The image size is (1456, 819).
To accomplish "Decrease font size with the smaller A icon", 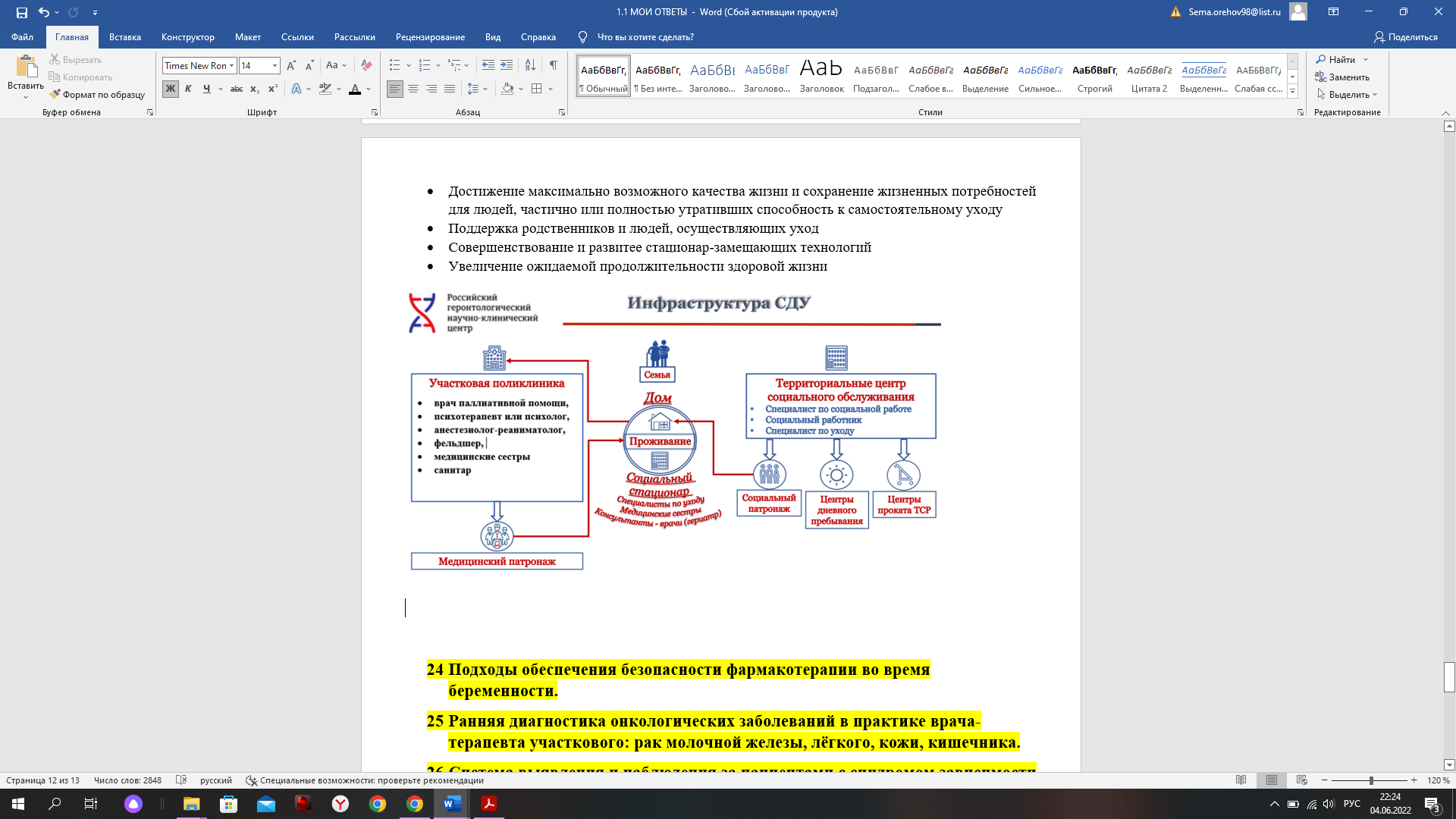I will pos(309,66).
